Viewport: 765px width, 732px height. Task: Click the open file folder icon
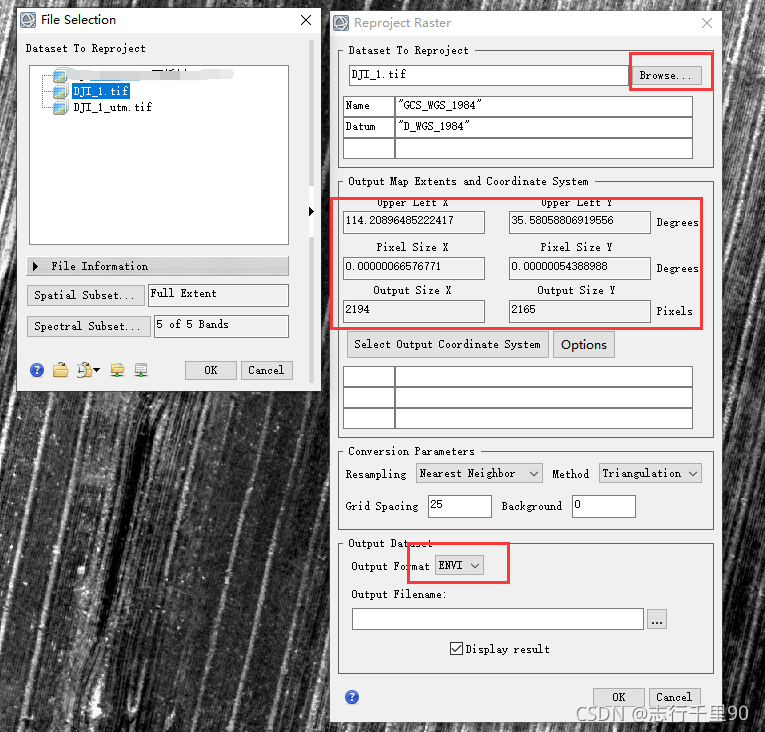pos(61,370)
